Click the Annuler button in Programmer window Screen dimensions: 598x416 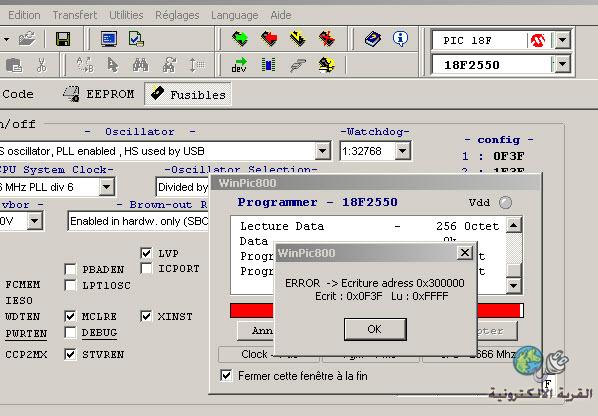[x=255, y=331]
